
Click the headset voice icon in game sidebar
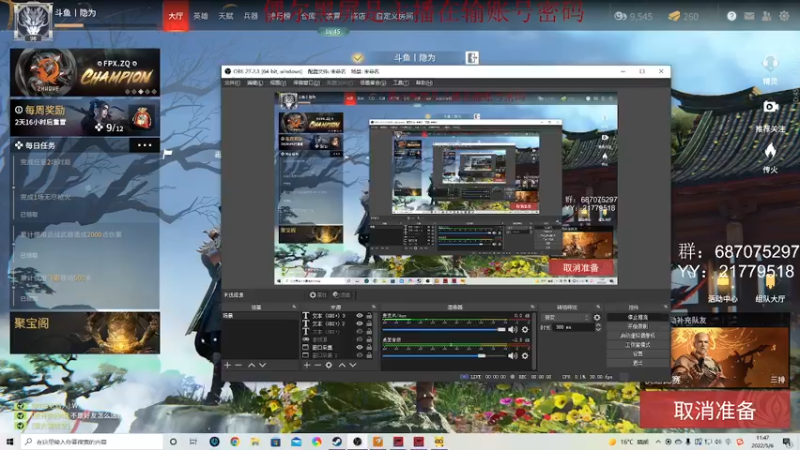click(770, 65)
